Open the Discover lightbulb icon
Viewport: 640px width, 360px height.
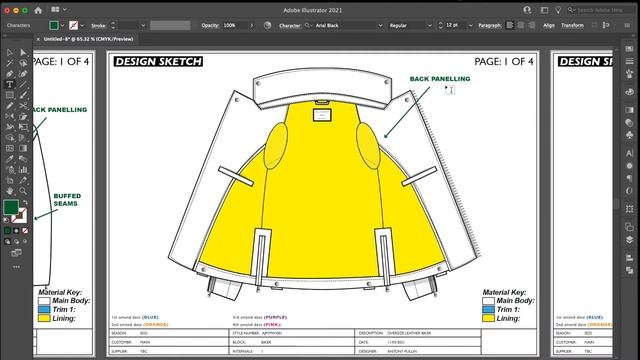(558, 10)
